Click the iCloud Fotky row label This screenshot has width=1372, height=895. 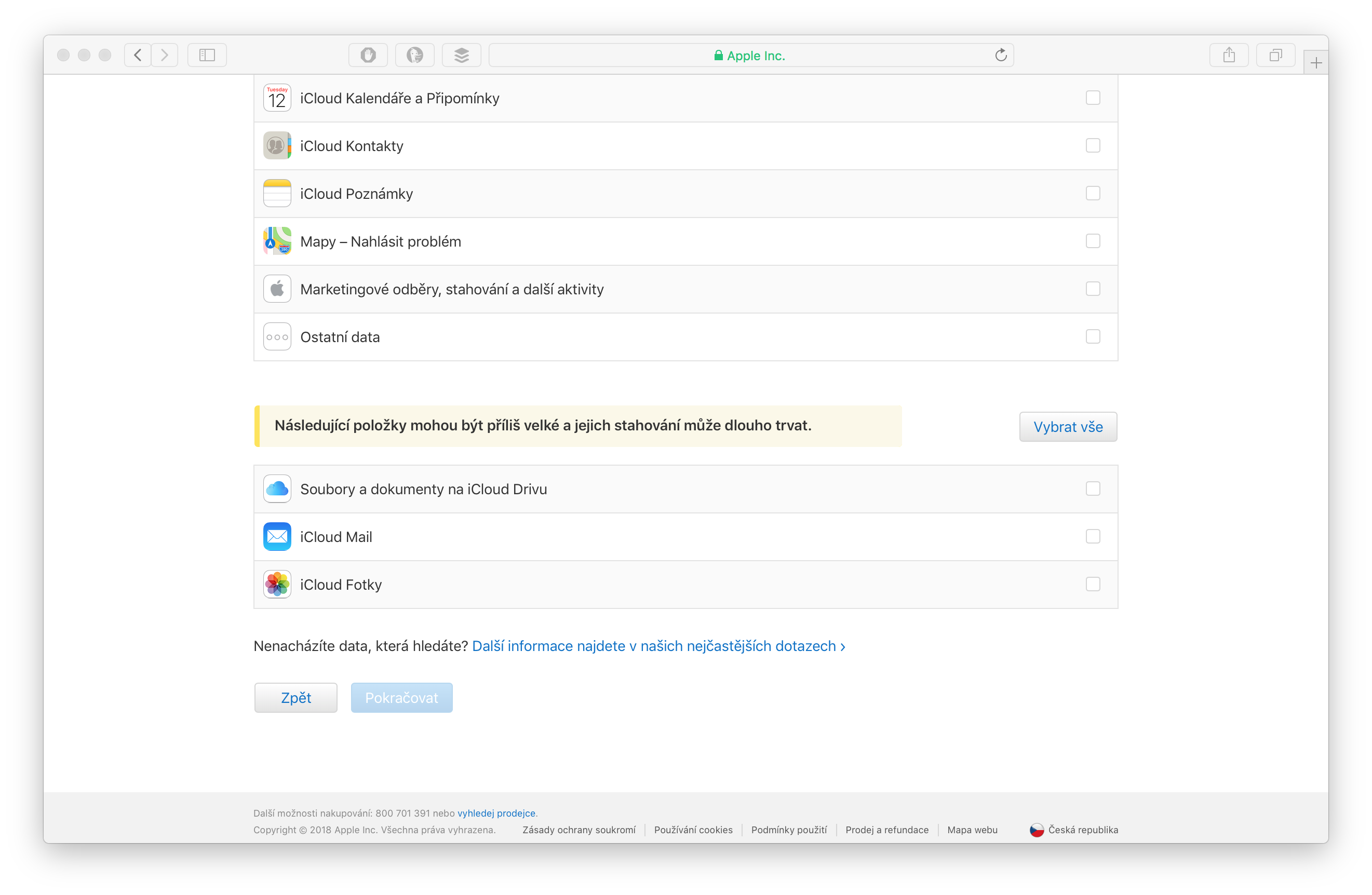click(341, 585)
